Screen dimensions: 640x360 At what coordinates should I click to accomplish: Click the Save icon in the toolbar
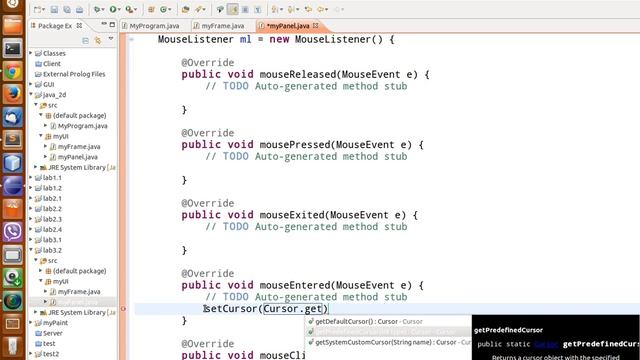[54, 9]
